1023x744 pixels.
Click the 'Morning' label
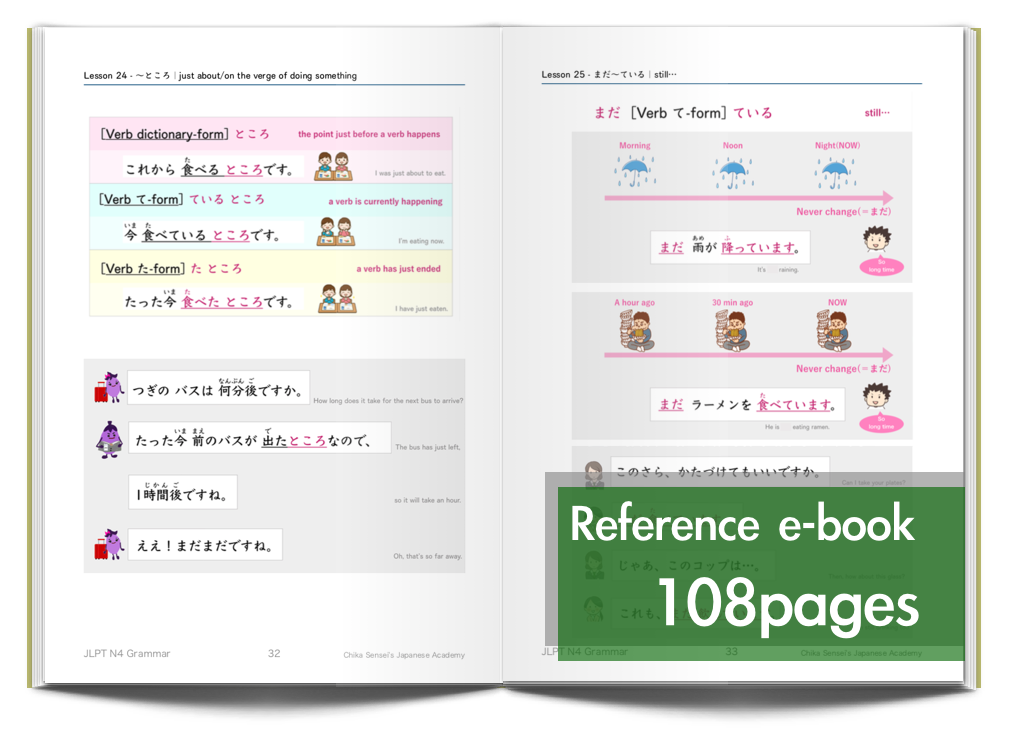[x=635, y=146]
